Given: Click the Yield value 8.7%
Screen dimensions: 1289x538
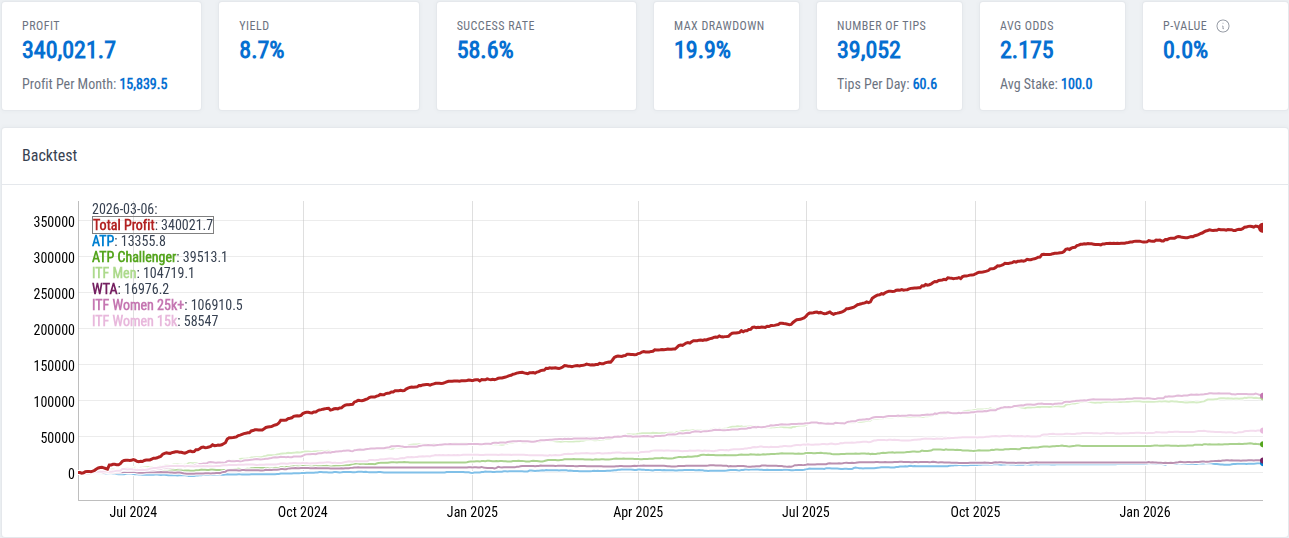Looking at the screenshot, I should pos(262,50).
